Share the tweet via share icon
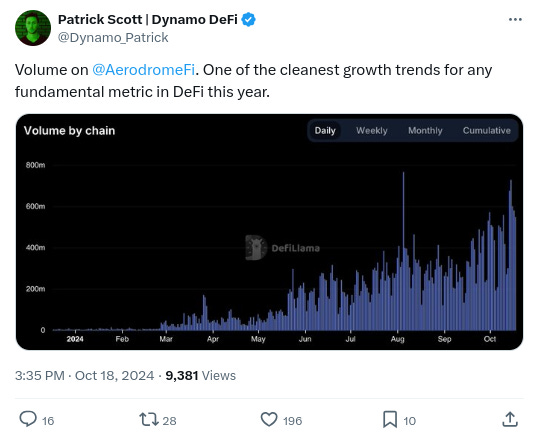The height and width of the screenshot is (439, 536). tap(510, 419)
